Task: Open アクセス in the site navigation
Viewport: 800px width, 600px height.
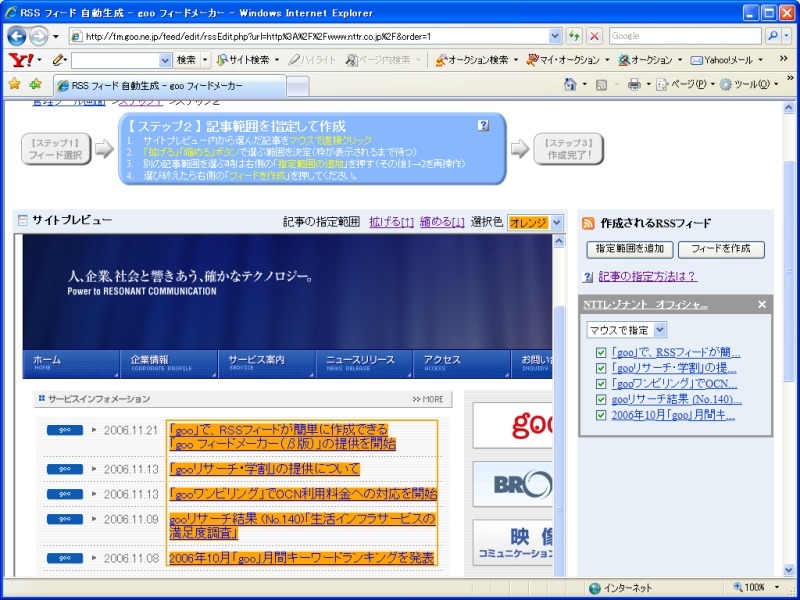Action: click(462, 363)
